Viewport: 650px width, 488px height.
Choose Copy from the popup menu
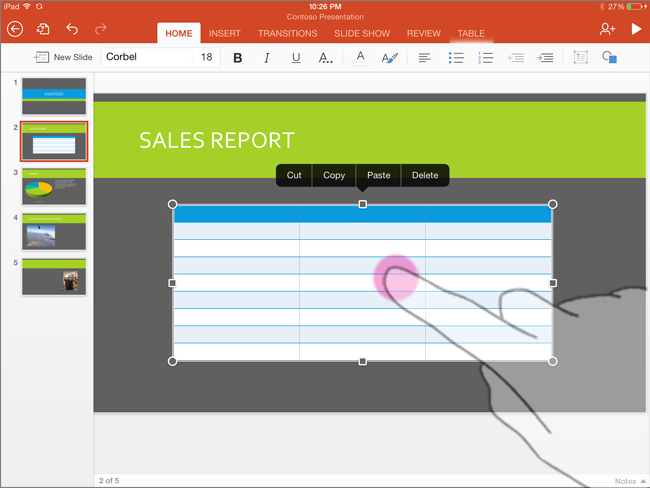point(334,175)
